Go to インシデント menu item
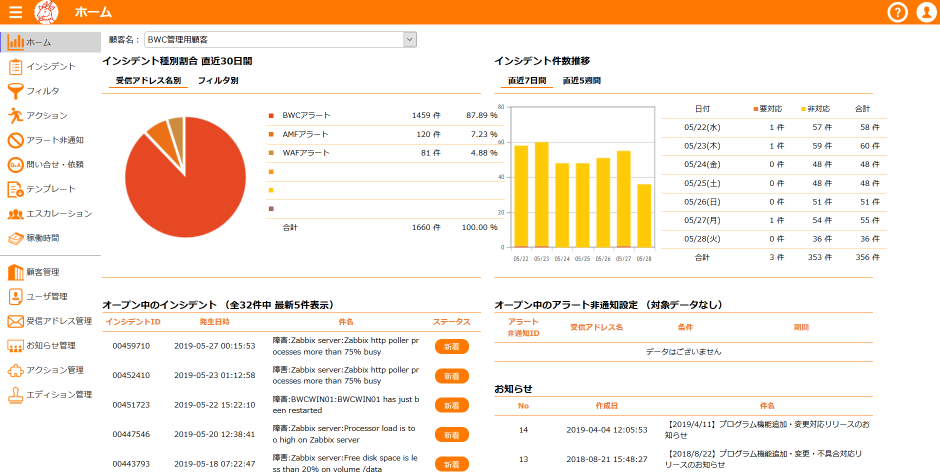Screen dimensions: 940x472 pos(51,67)
